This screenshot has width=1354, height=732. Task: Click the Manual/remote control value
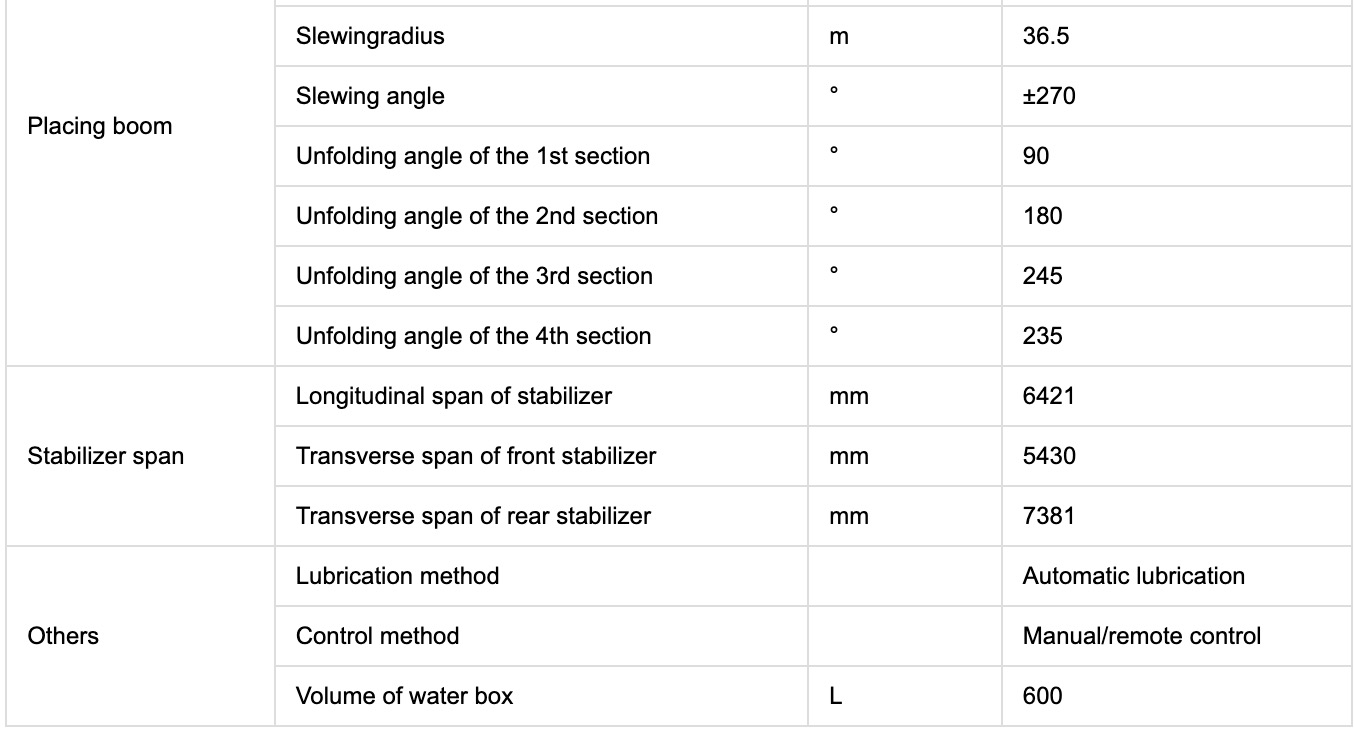tap(1142, 637)
